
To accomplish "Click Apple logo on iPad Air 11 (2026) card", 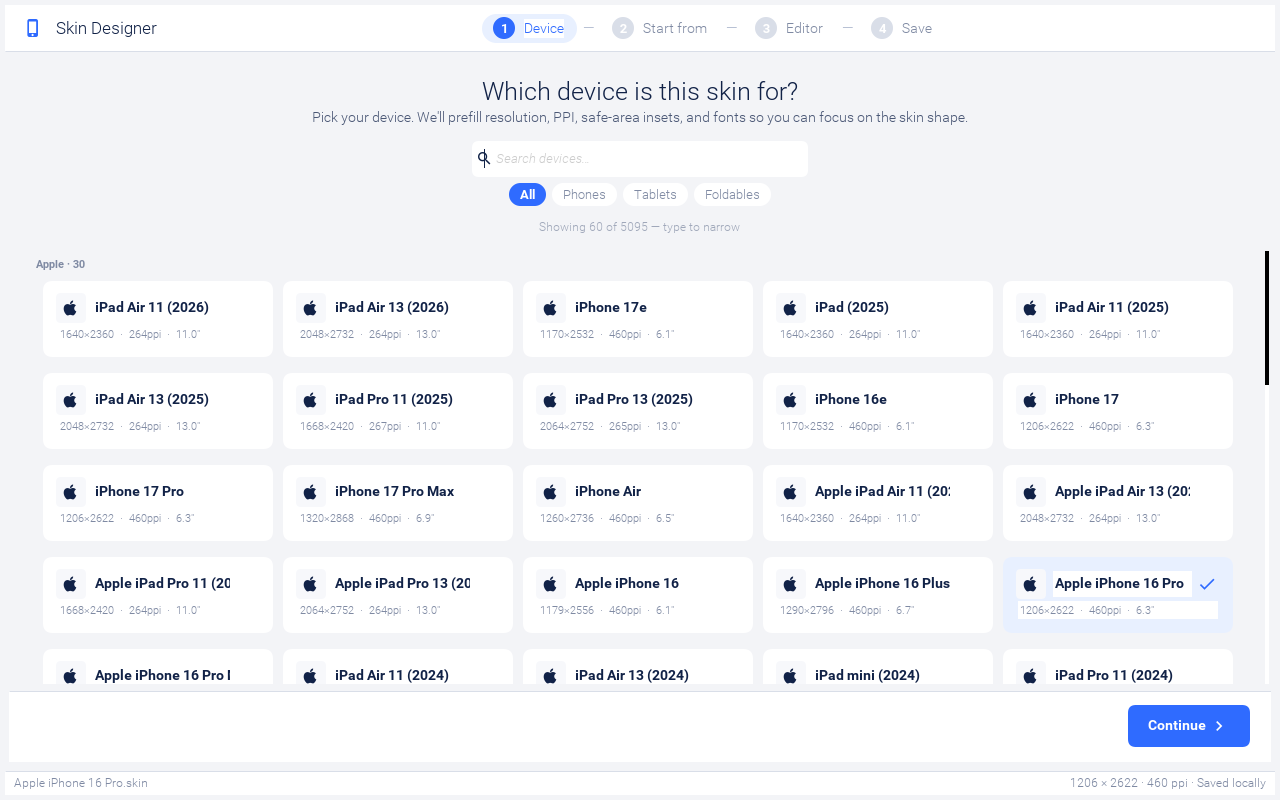I will click(70, 308).
